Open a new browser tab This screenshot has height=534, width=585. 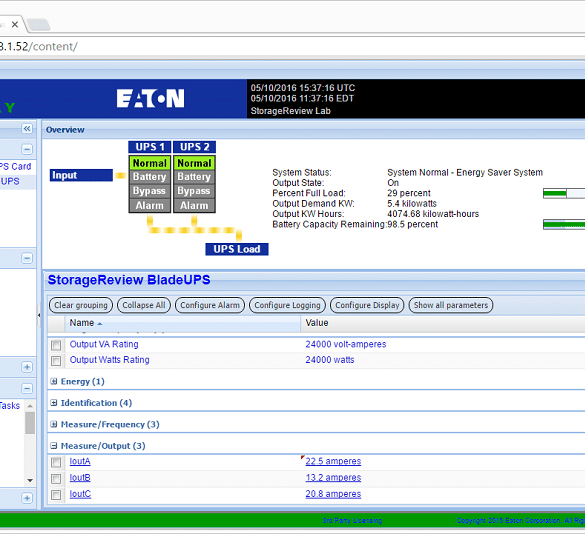click(38, 25)
